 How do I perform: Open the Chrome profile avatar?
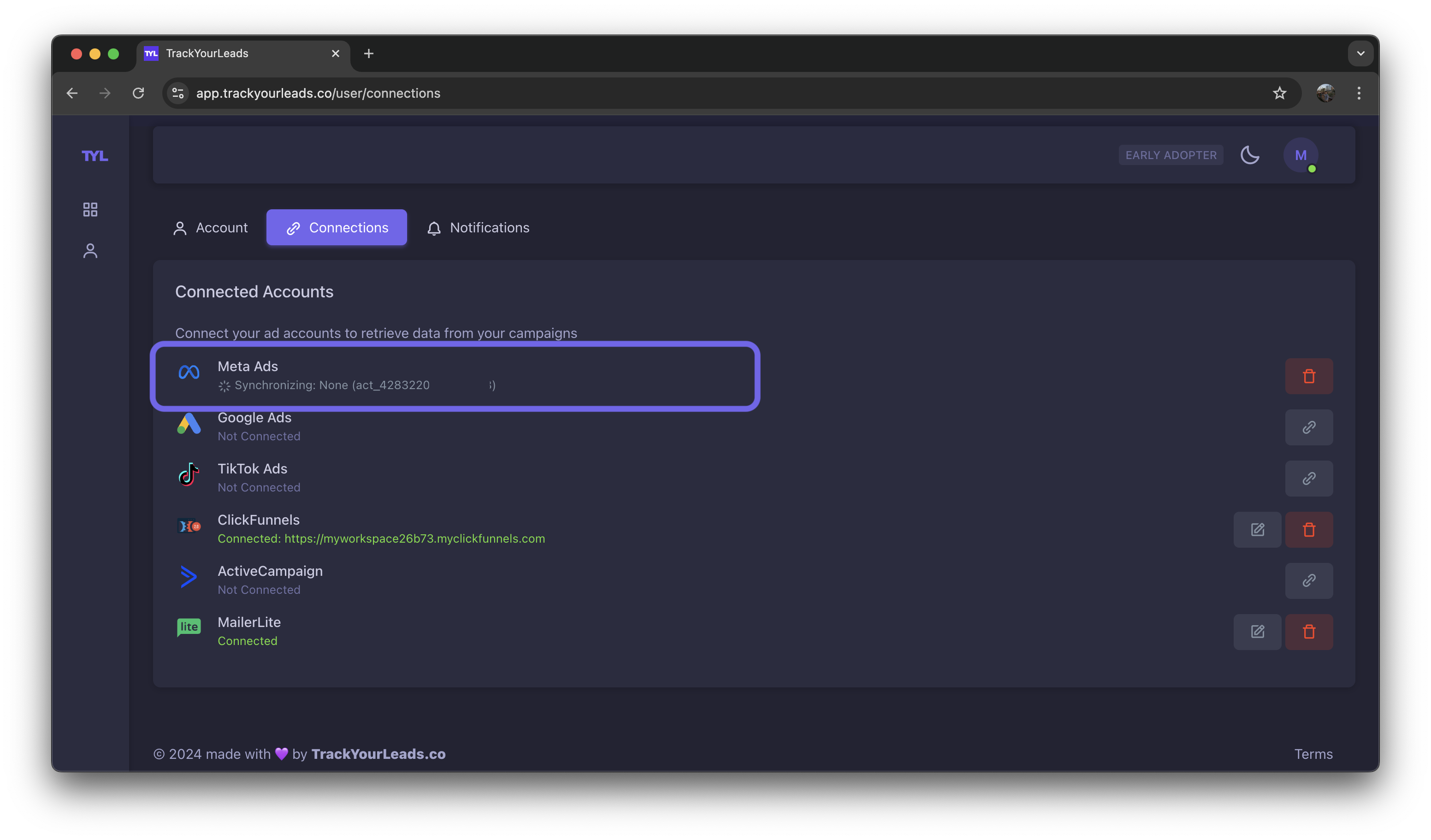pyautogui.click(x=1325, y=93)
